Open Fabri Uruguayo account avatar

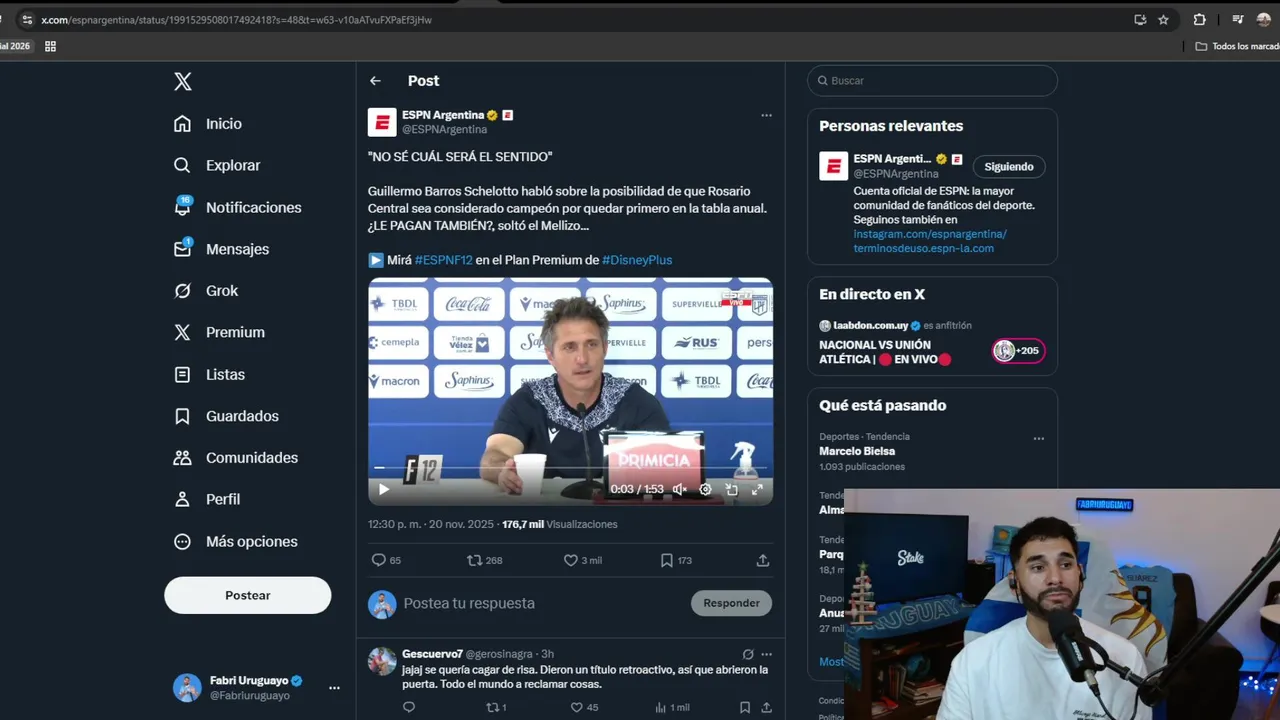tap(187, 688)
